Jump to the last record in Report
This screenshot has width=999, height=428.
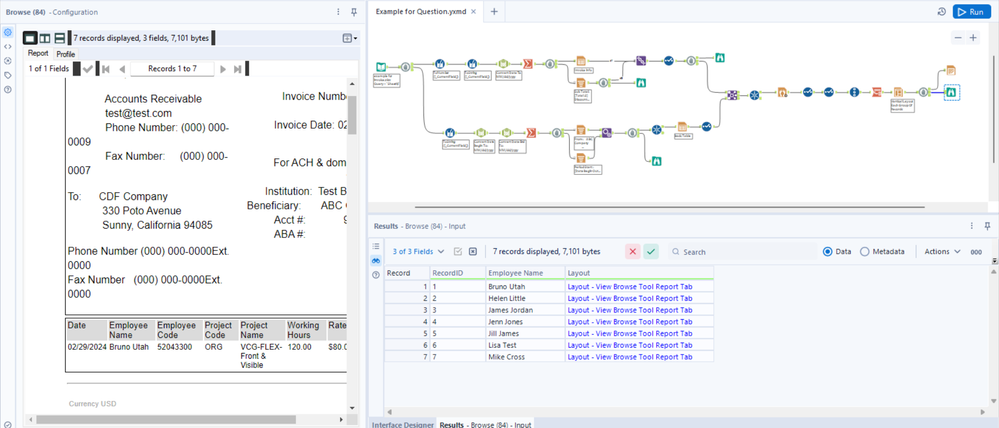[x=238, y=69]
